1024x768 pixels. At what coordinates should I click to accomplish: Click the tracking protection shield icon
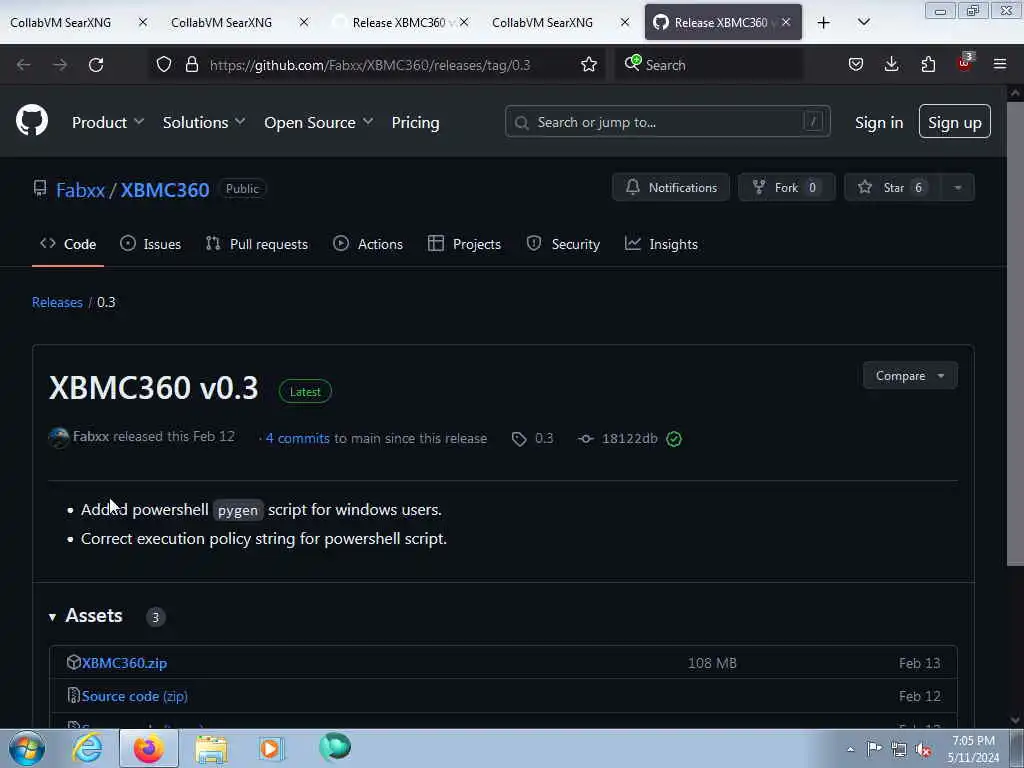[164, 65]
